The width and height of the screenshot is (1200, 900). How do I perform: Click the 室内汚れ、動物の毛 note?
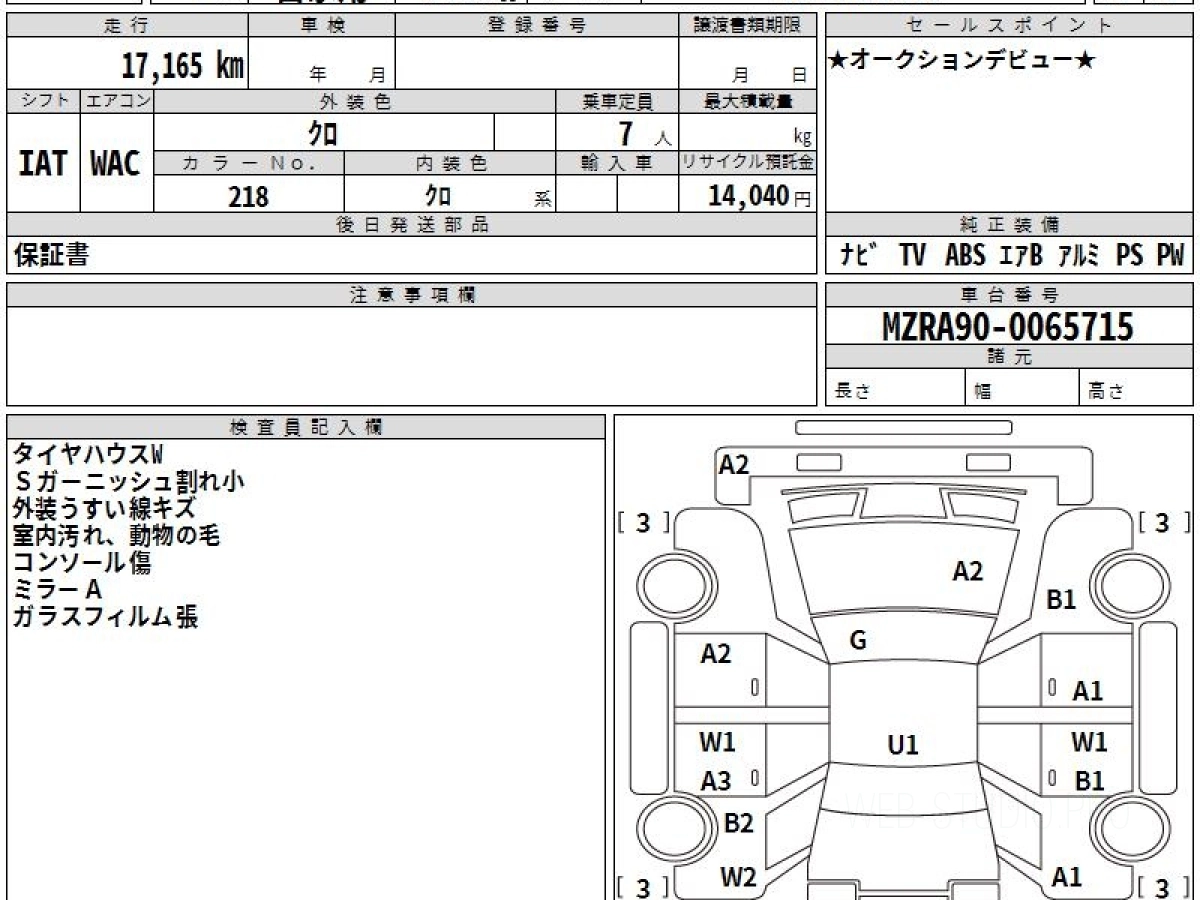click(x=115, y=535)
